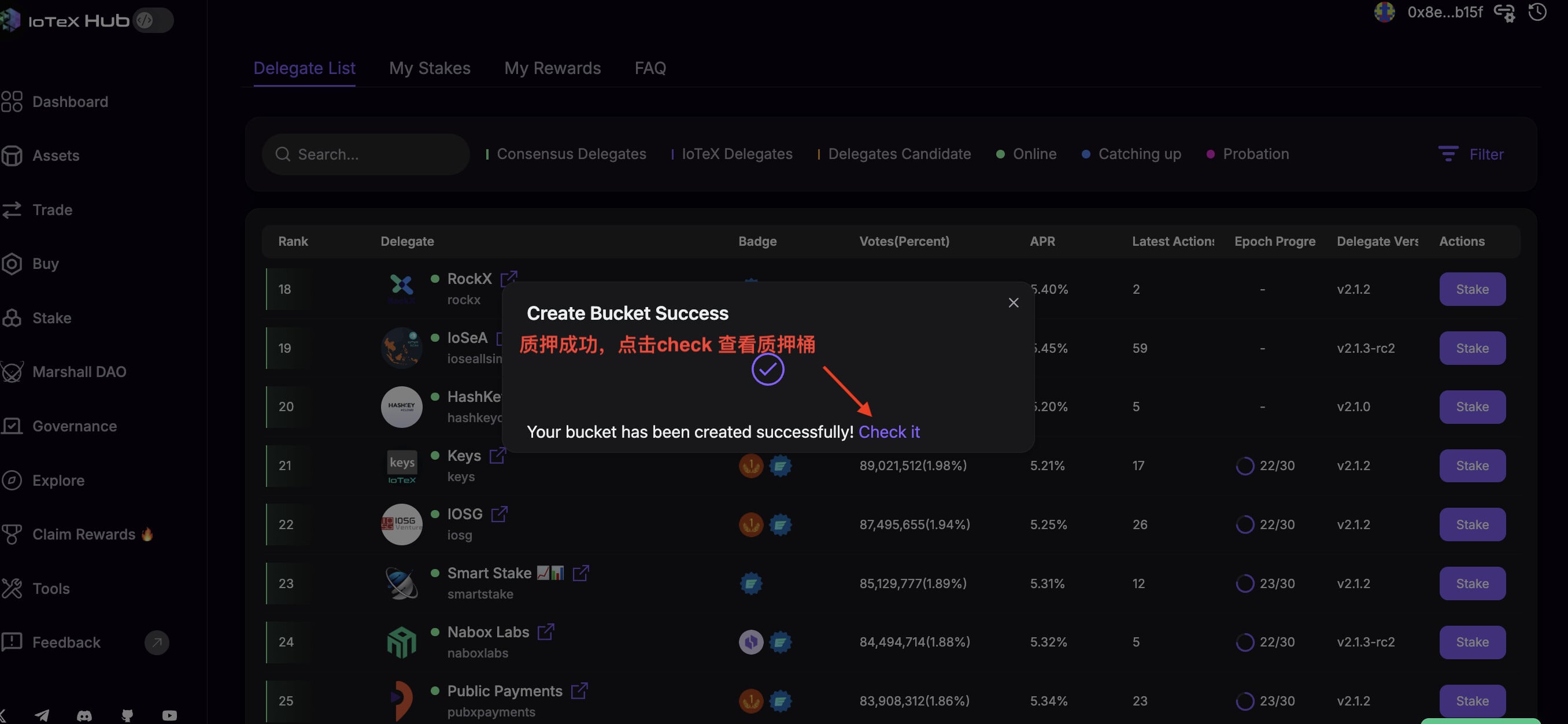
Task: Click the Check it link
Action: point(889,433)
